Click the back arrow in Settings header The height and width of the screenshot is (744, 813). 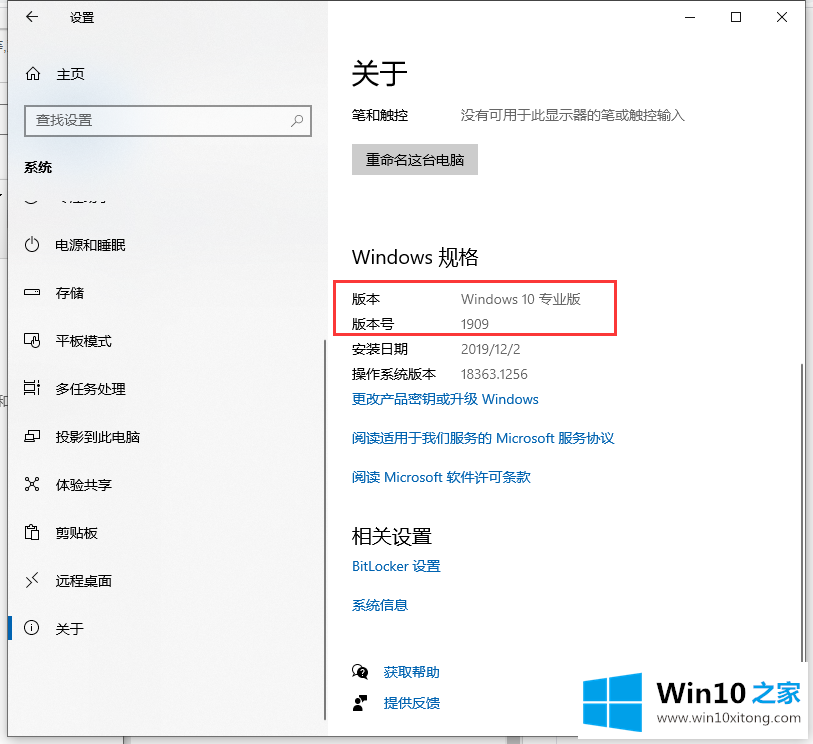pos(32,17)
